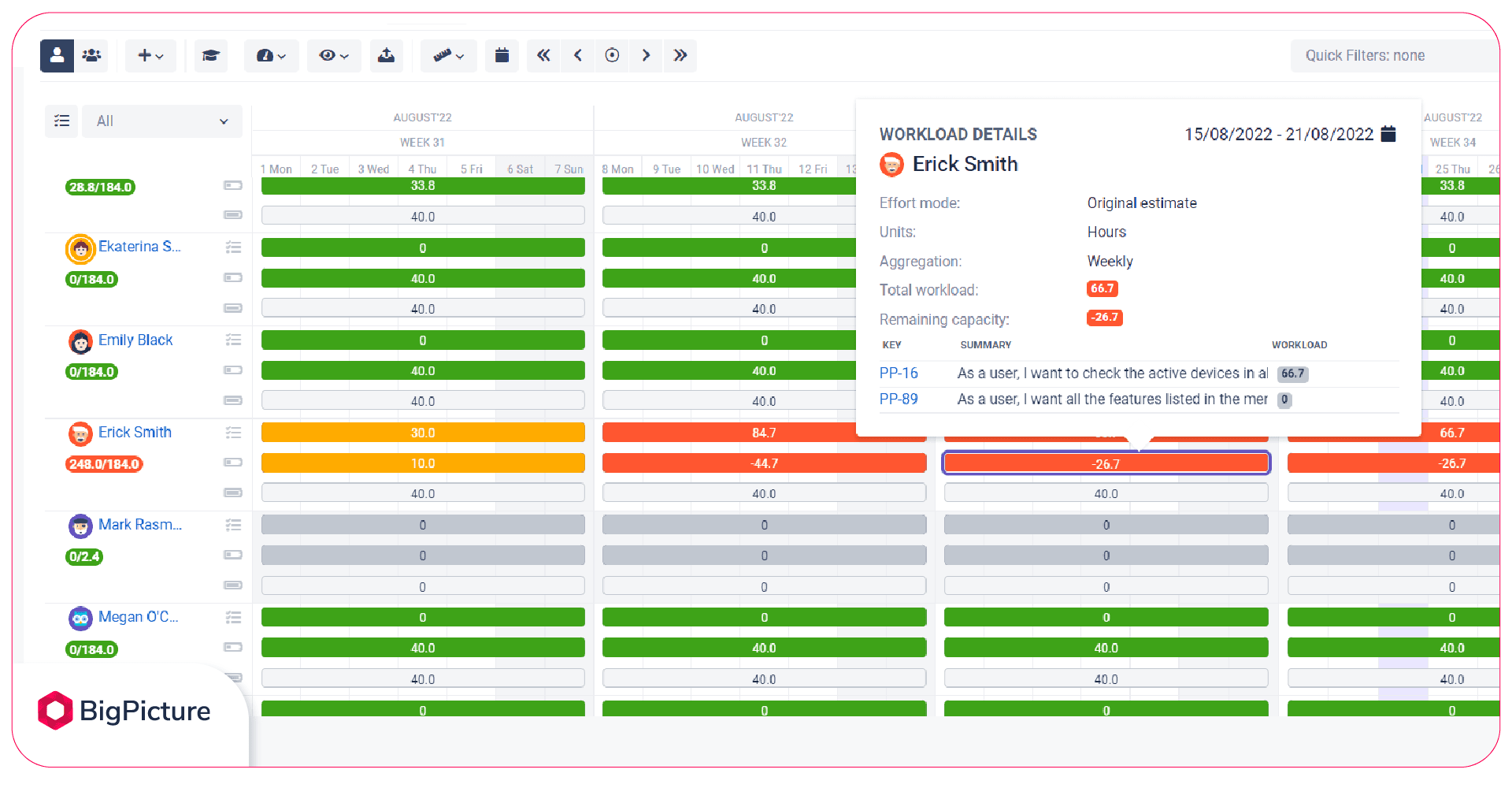
Task: Click Erick Smith week 31 remaining 10.0 bar
Action: click(423, 463)
